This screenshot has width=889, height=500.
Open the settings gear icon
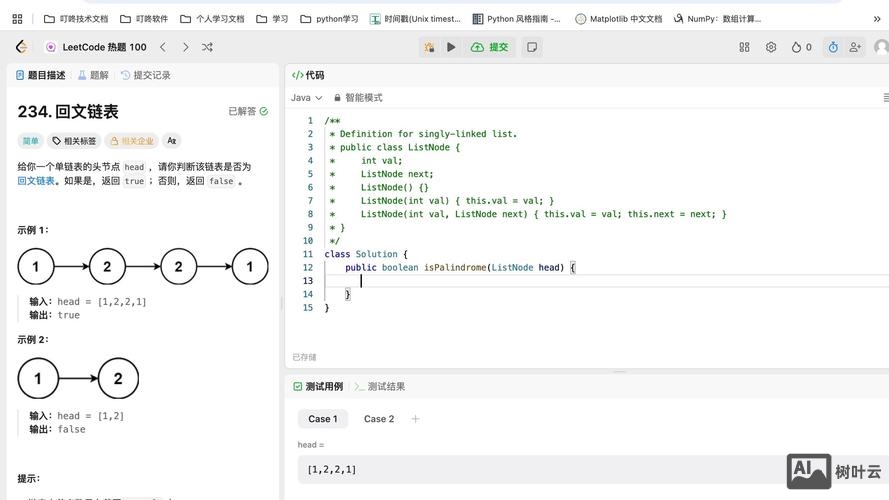[771, 47]
